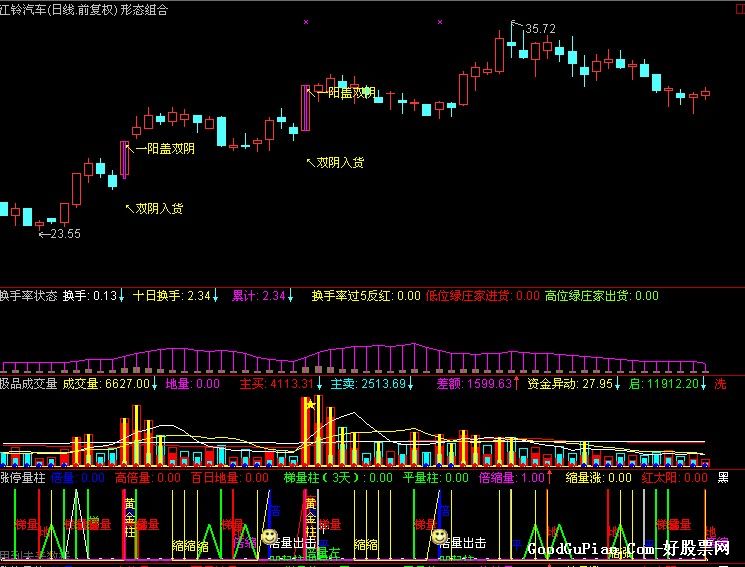
Task: Click the 高位绿庄家出货: 0.00 label
Action: (x=602, y=296)
